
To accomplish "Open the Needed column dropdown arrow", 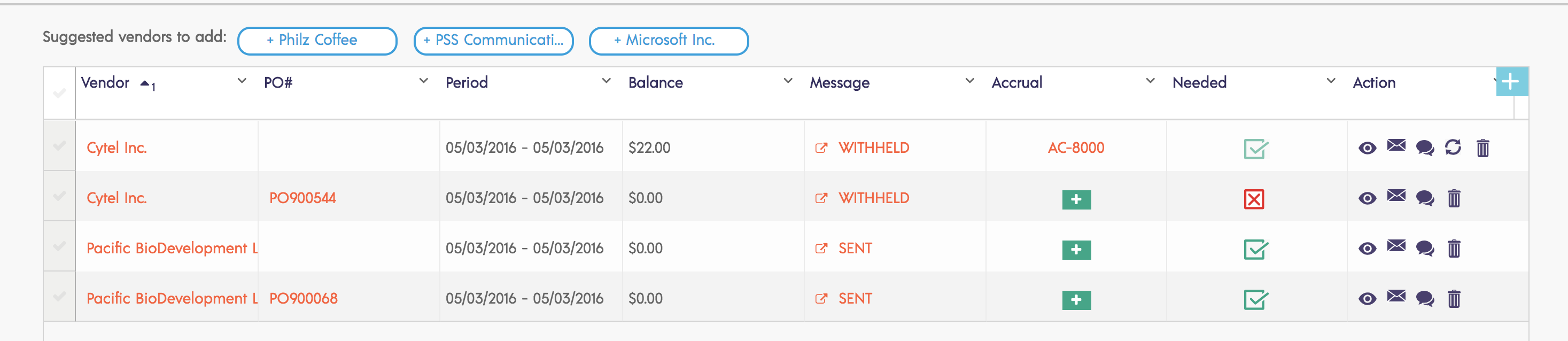I will point(1331,81).
